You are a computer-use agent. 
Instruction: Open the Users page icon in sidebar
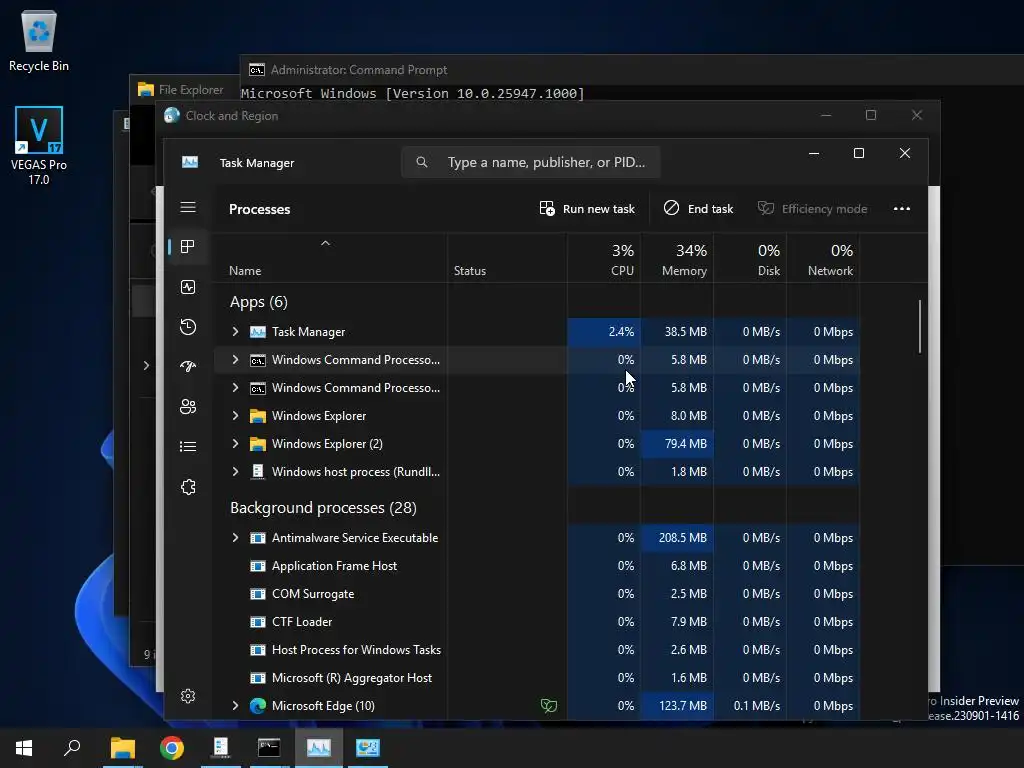point(188,407)
